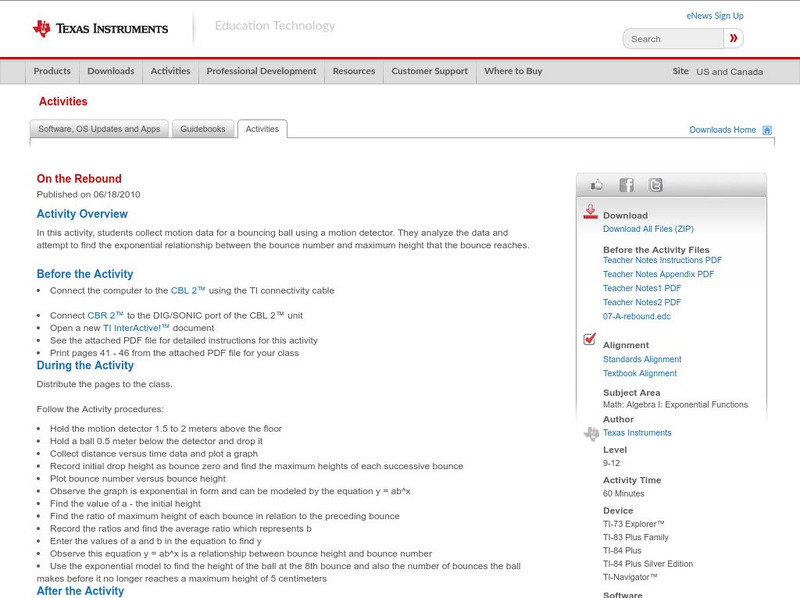
Task: Click Math: Algebra I: Exponential Functions text
Action: click(x=676, y=405)
